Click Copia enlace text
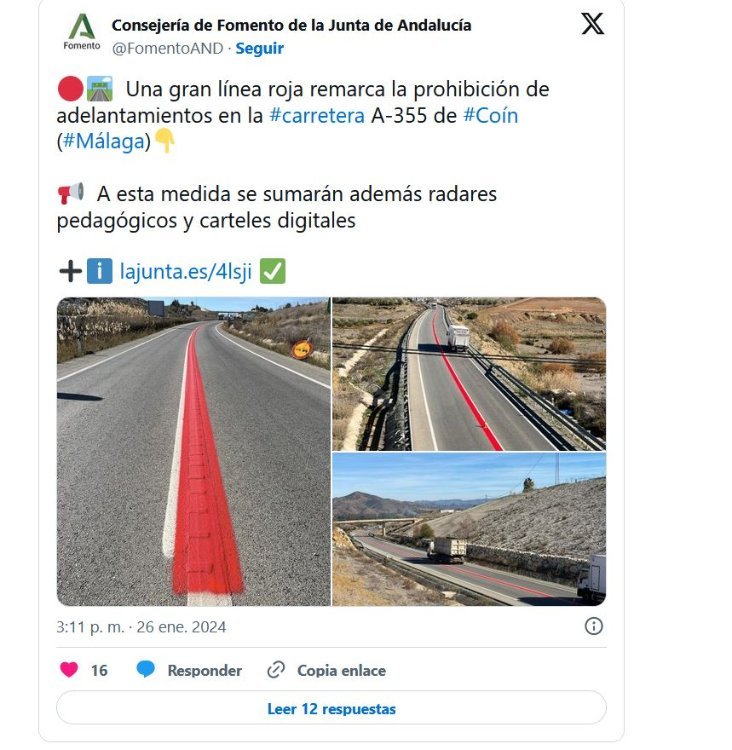The image size is (732, 750). pos(341,671)
